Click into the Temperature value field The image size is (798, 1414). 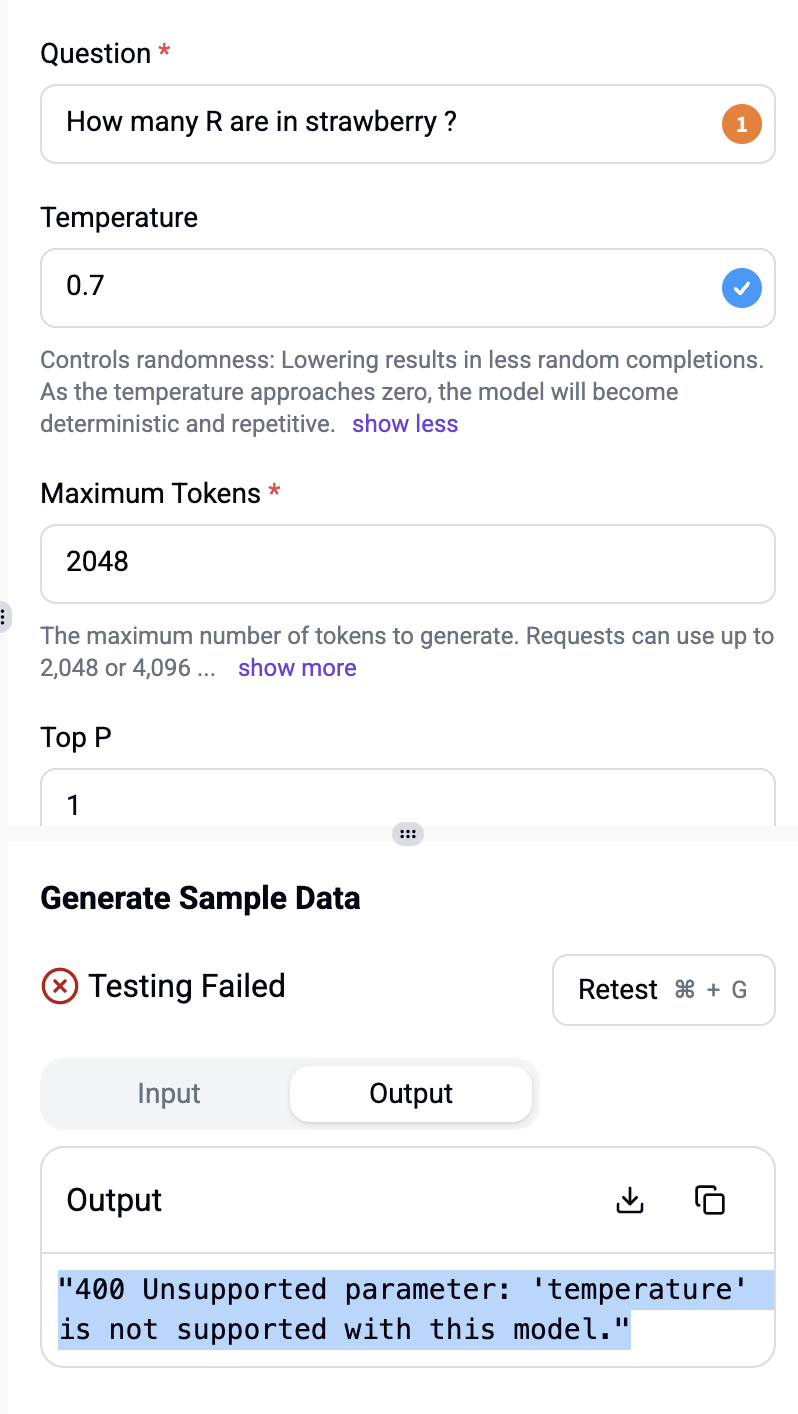tap(408, 288)
